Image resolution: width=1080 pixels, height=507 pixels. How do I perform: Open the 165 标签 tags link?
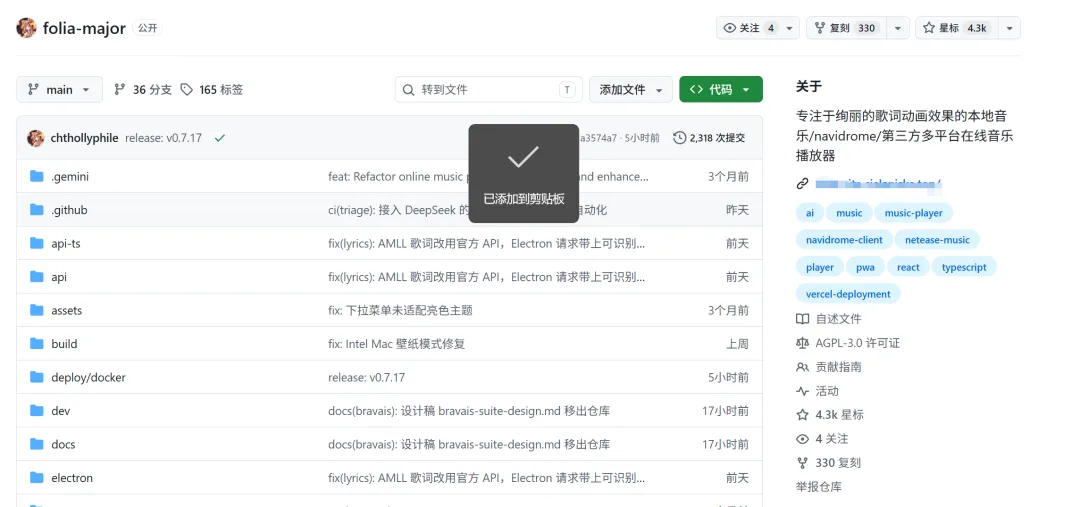(211, 90)
